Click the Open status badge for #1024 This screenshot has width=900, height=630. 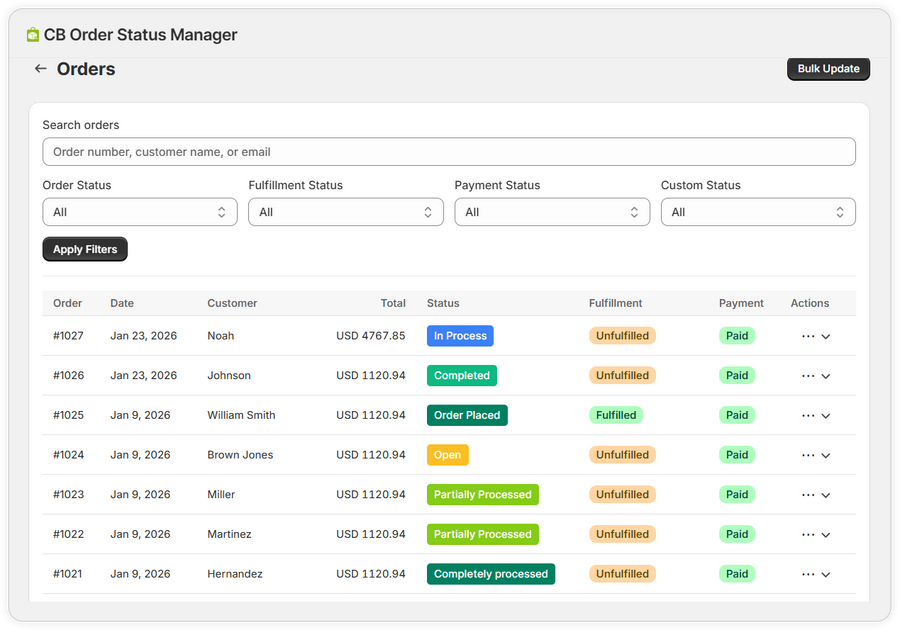tap(447, 454)
